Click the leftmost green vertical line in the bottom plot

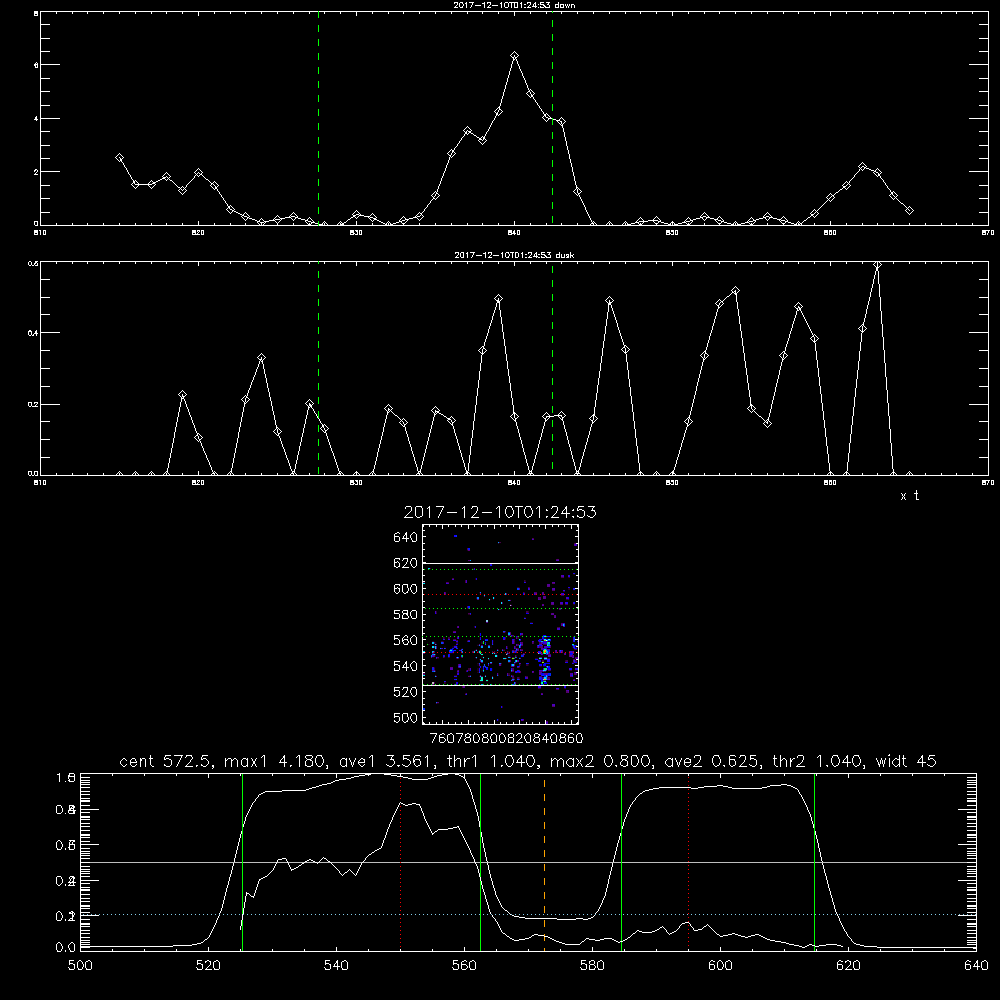pos(242,861)
